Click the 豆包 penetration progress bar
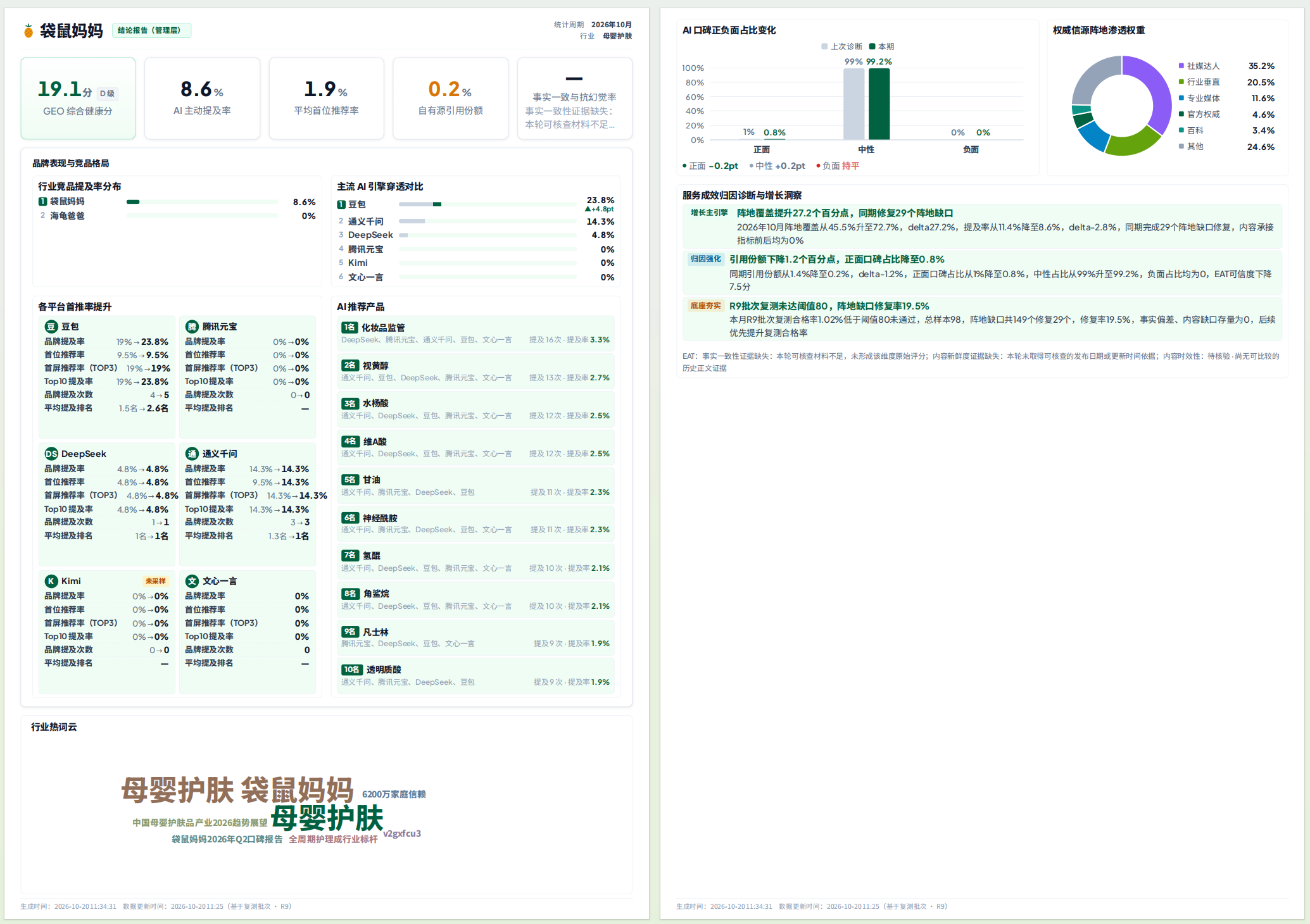1310x924 pixels. click(x=488, y=204)
